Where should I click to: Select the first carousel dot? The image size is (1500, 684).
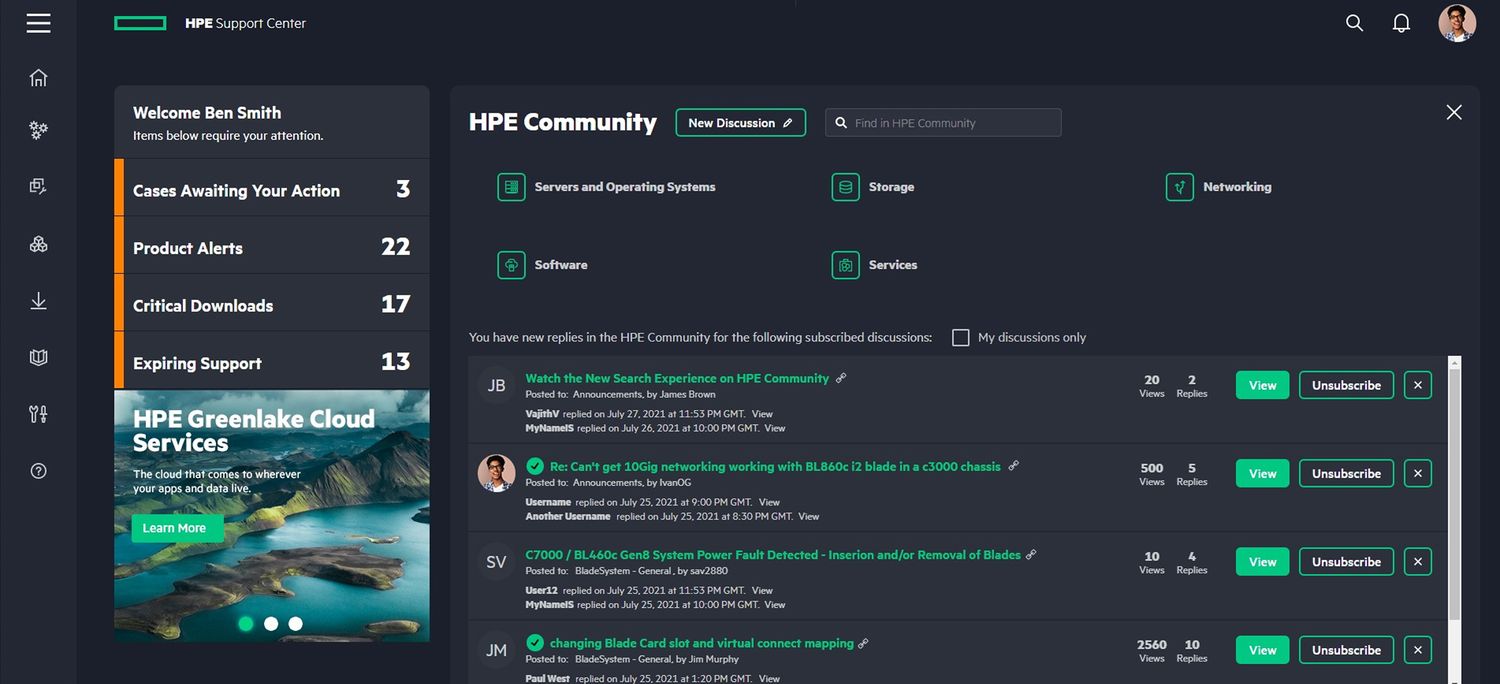tap(246, 623)
